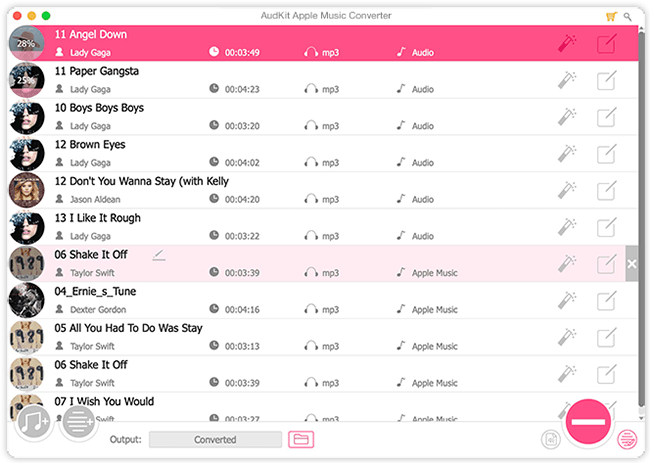Open effects wand for 04_Ernie_s_Tune

click(567, 300)
